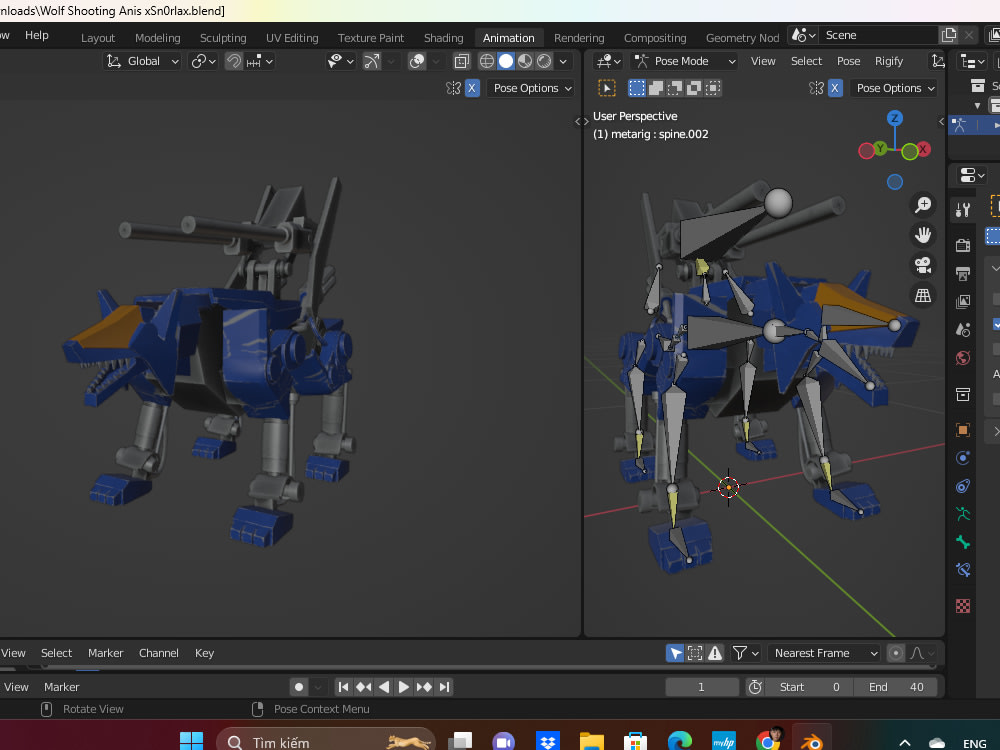Open dope sheet filter dropdown
This screenshot has width=1000, height=750.
click(746, 652)
